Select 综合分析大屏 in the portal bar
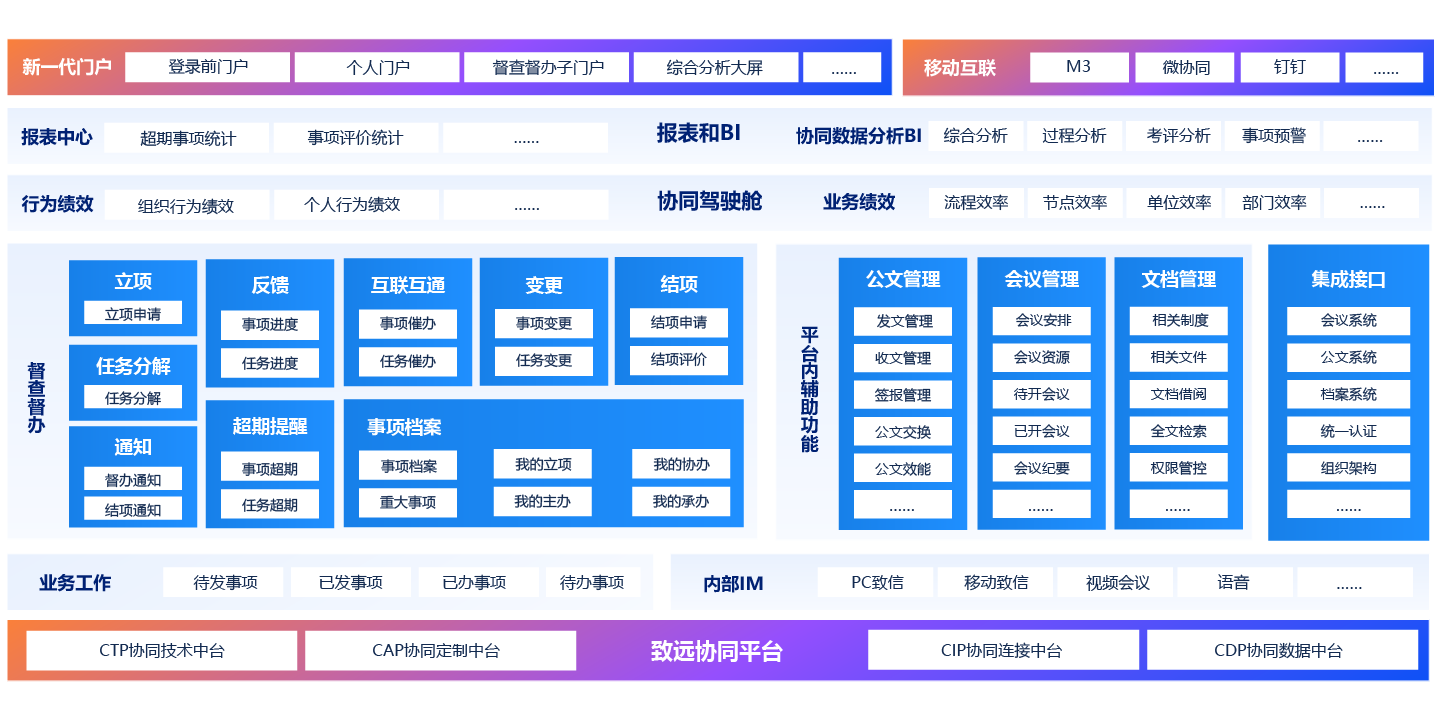Viewport: 1440px width, 720px height. pos(715,67)
